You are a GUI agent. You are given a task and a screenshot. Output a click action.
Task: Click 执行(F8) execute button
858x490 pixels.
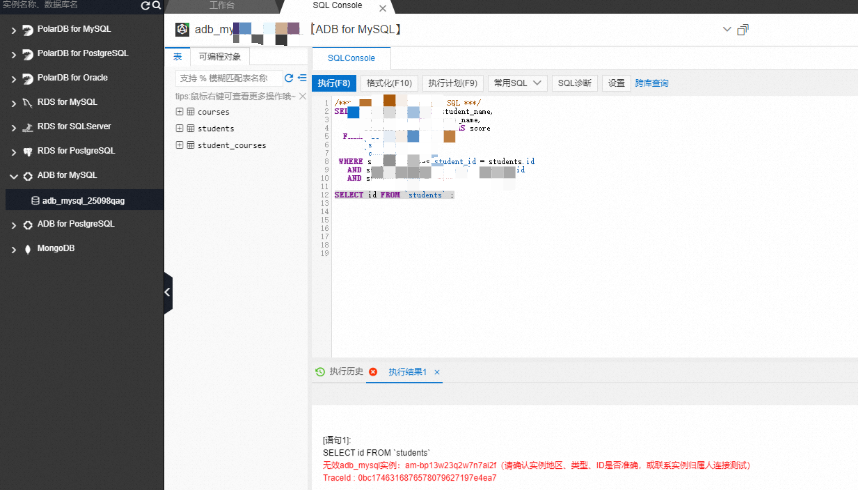(334, 83)
